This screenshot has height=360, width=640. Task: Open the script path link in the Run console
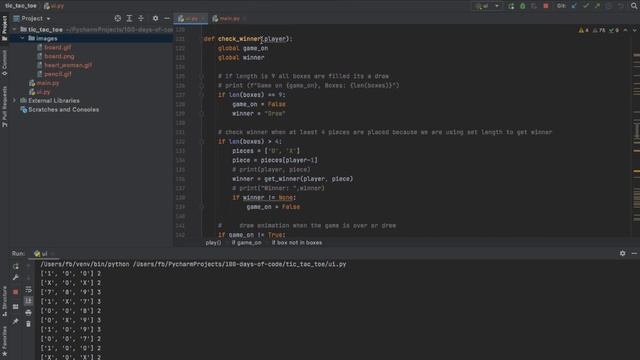[x=239, y=264]
